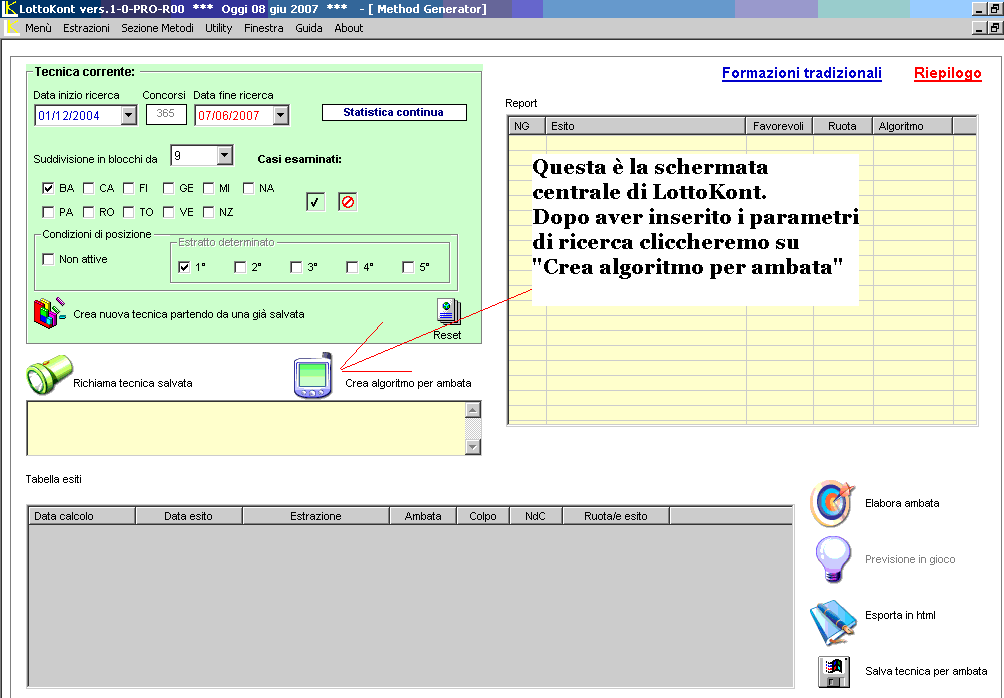Open the Menù menu
Screen dimensions: 1004x698
(38, 28)
